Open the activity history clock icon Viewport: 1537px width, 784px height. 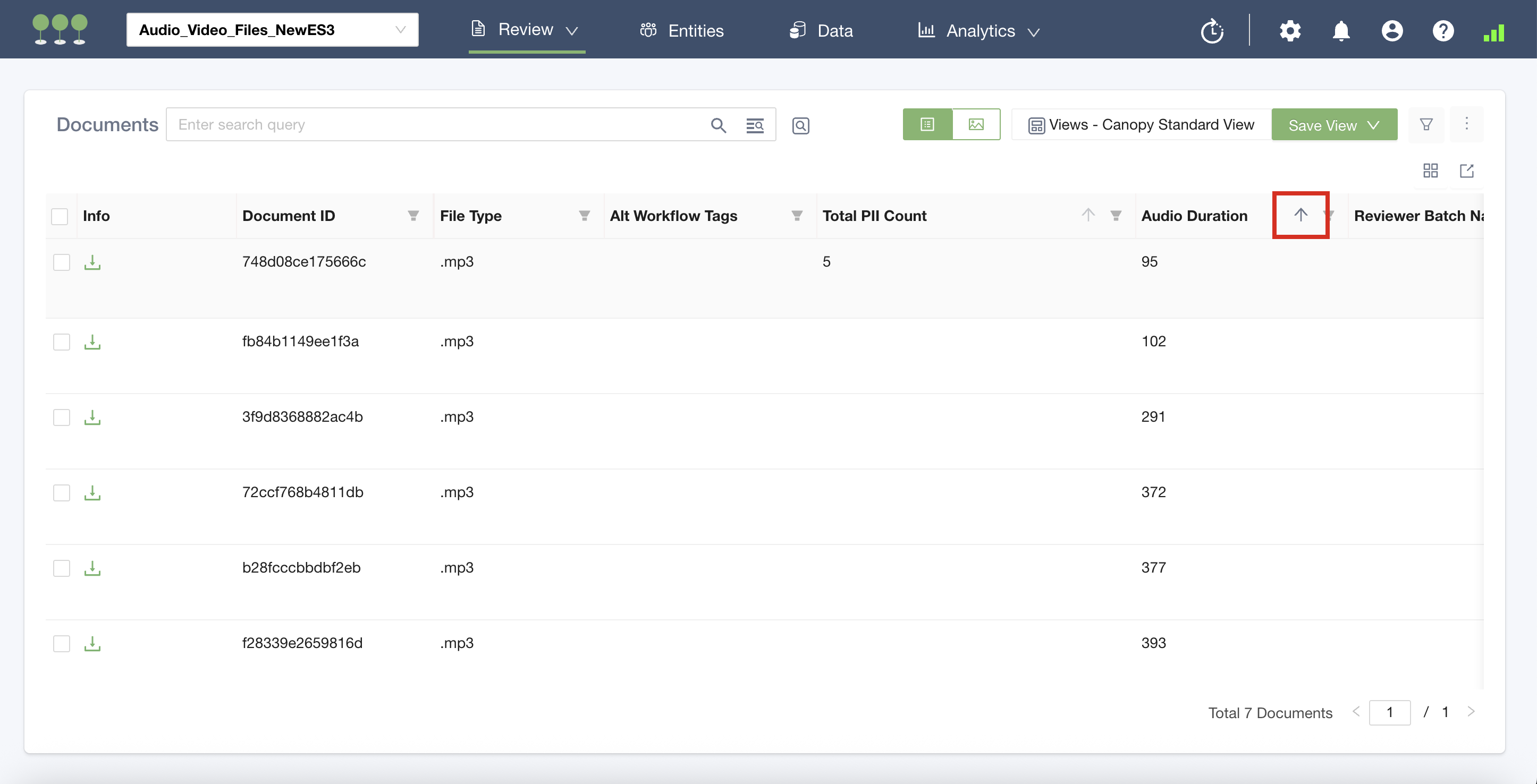pos(1212,31)
